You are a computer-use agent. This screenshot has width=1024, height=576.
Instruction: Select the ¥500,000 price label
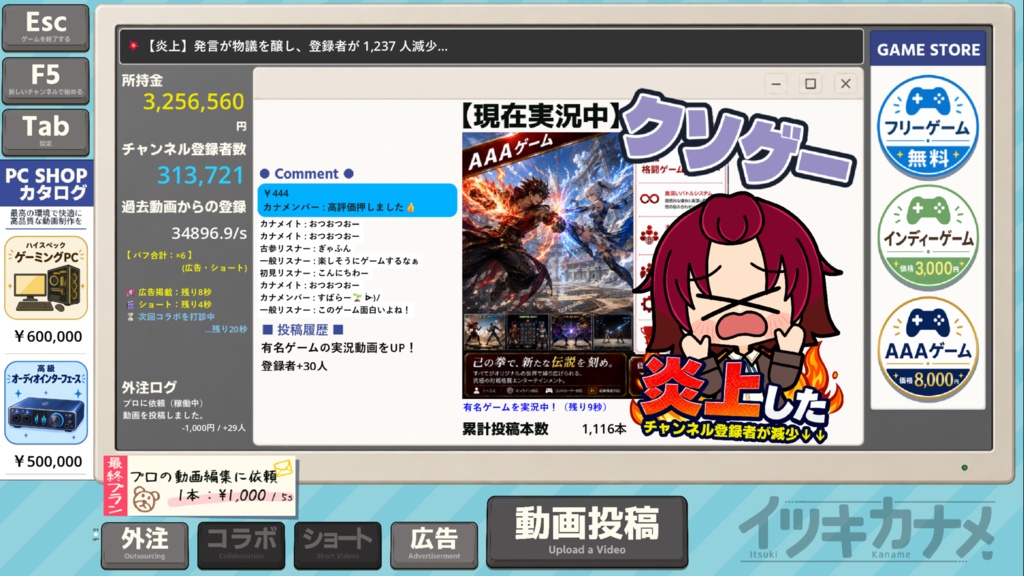coord(48,461)
